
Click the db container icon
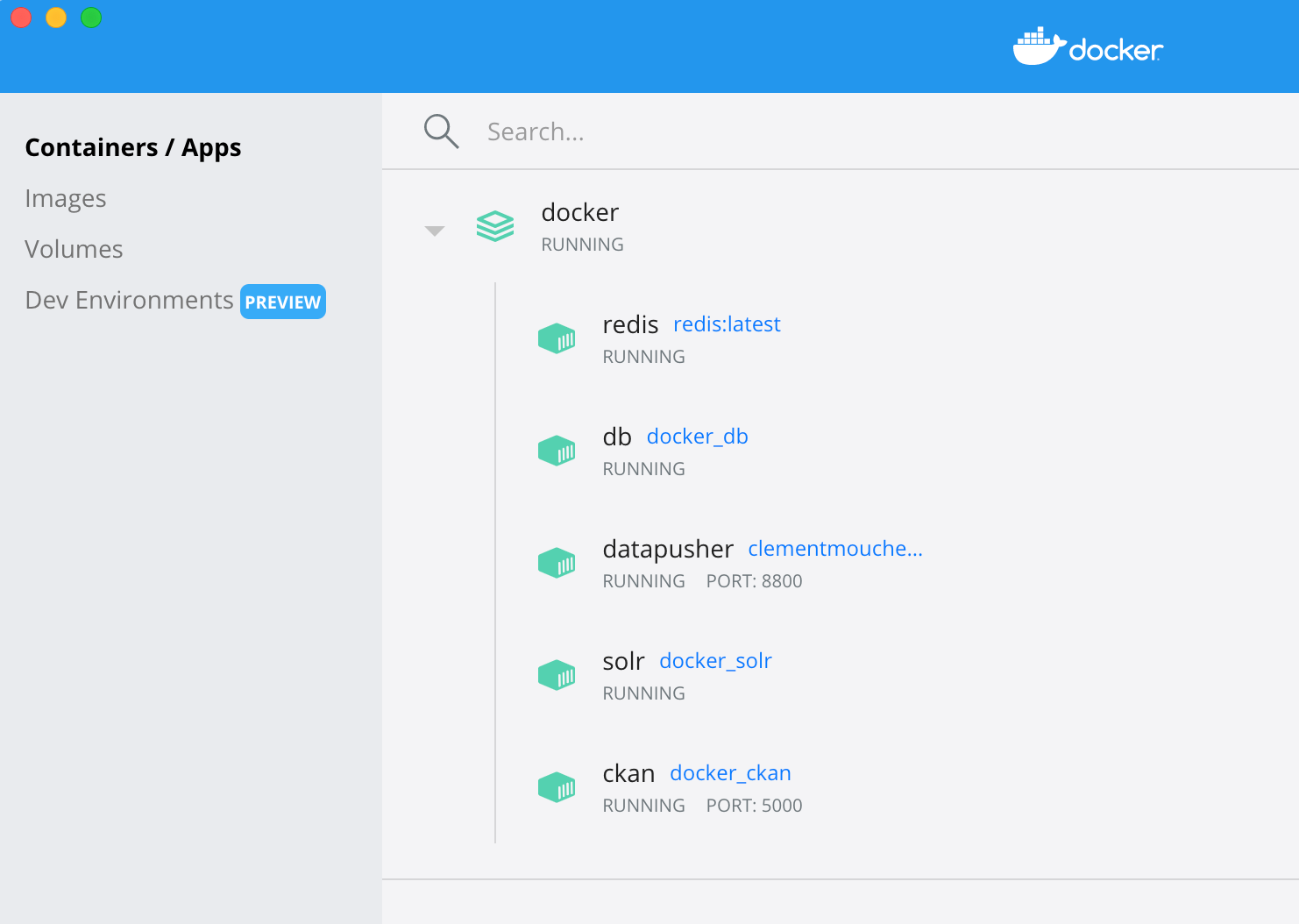click(x=557, y=451)
